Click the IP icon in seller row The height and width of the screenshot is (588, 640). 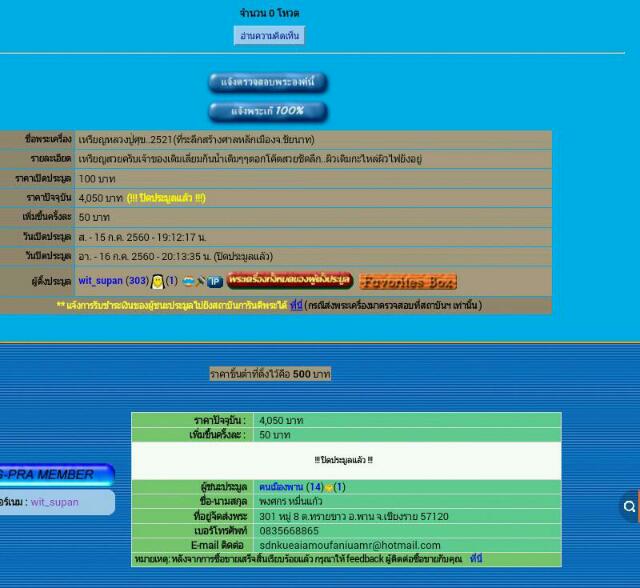(214, 282)
